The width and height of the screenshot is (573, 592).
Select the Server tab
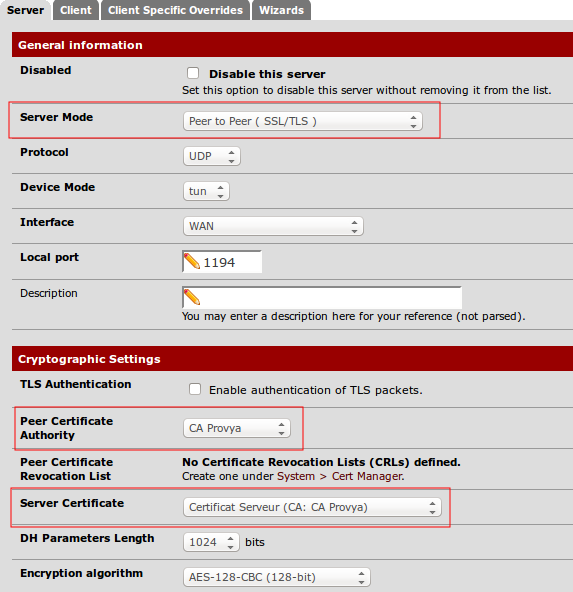click(x=26, y=10)
